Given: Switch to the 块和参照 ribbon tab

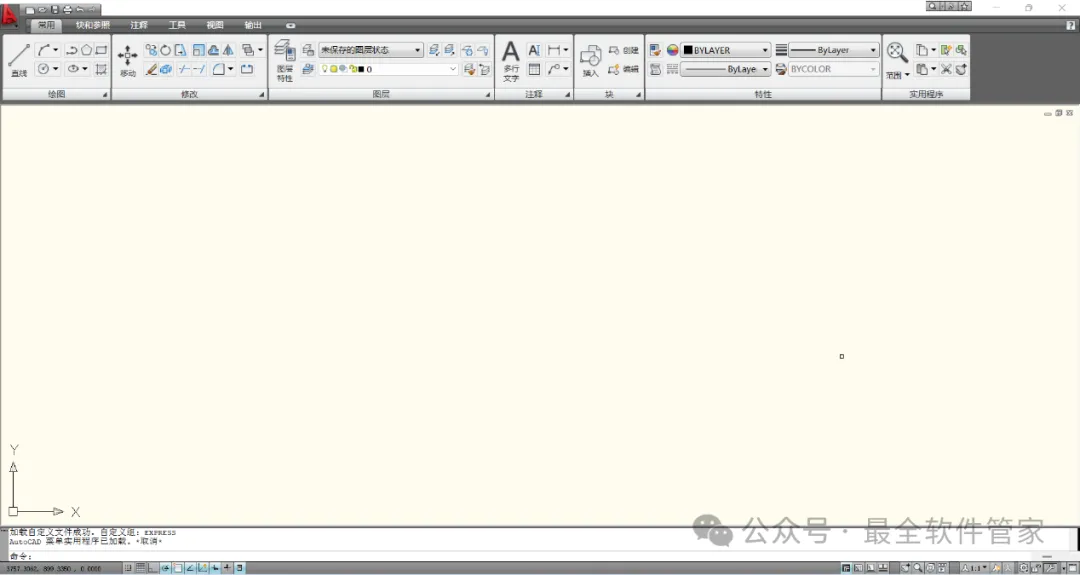Looking at the screenshot, I should tap(92, 25).
